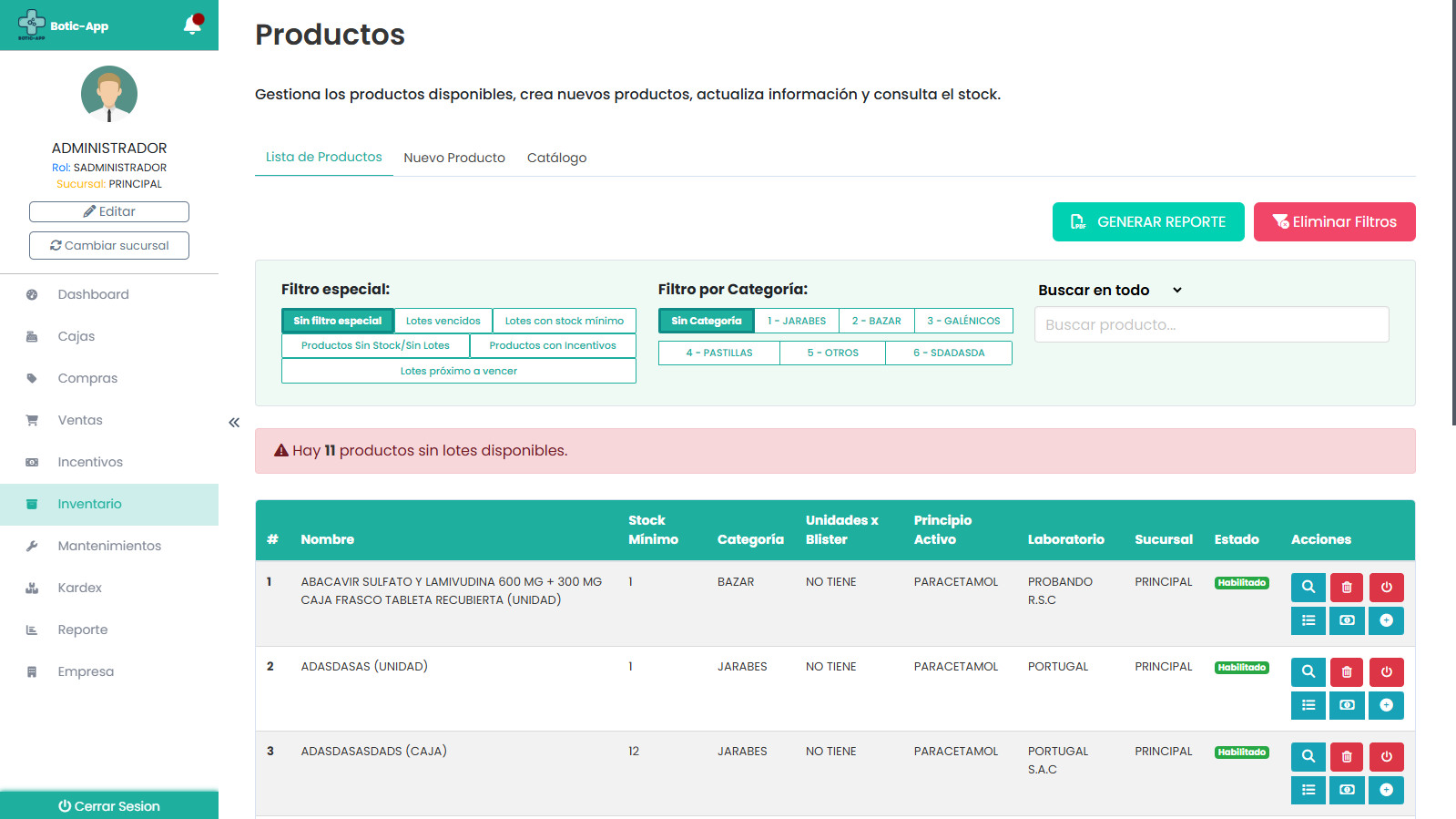Filter by category 1 - JARABES
The image size is (1456, 819).
coord(796,321)
